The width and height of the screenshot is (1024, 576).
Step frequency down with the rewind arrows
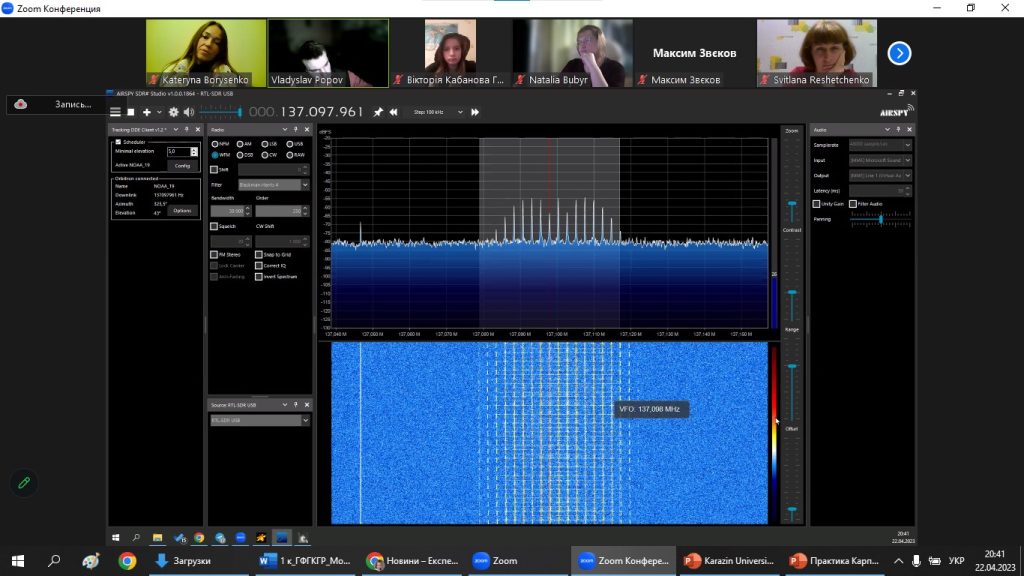tap(393, 112)
